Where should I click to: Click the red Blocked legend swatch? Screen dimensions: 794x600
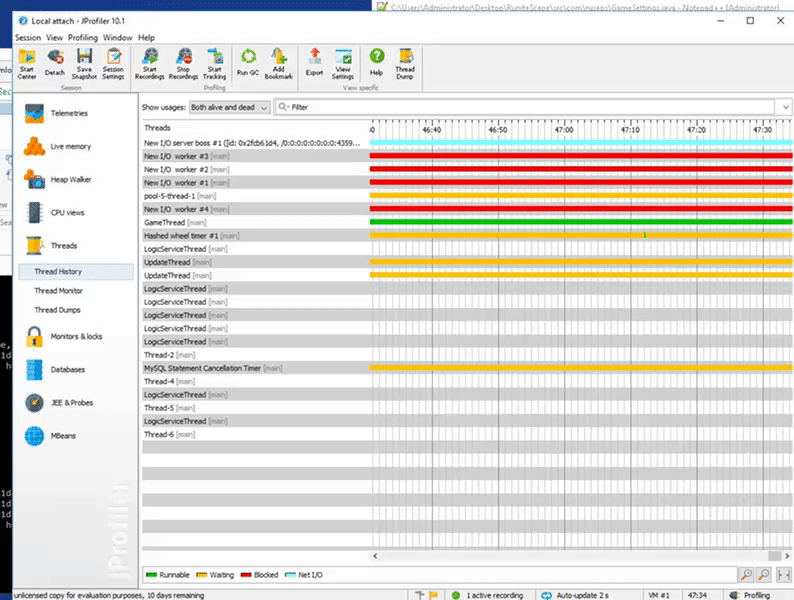[246, 575]
